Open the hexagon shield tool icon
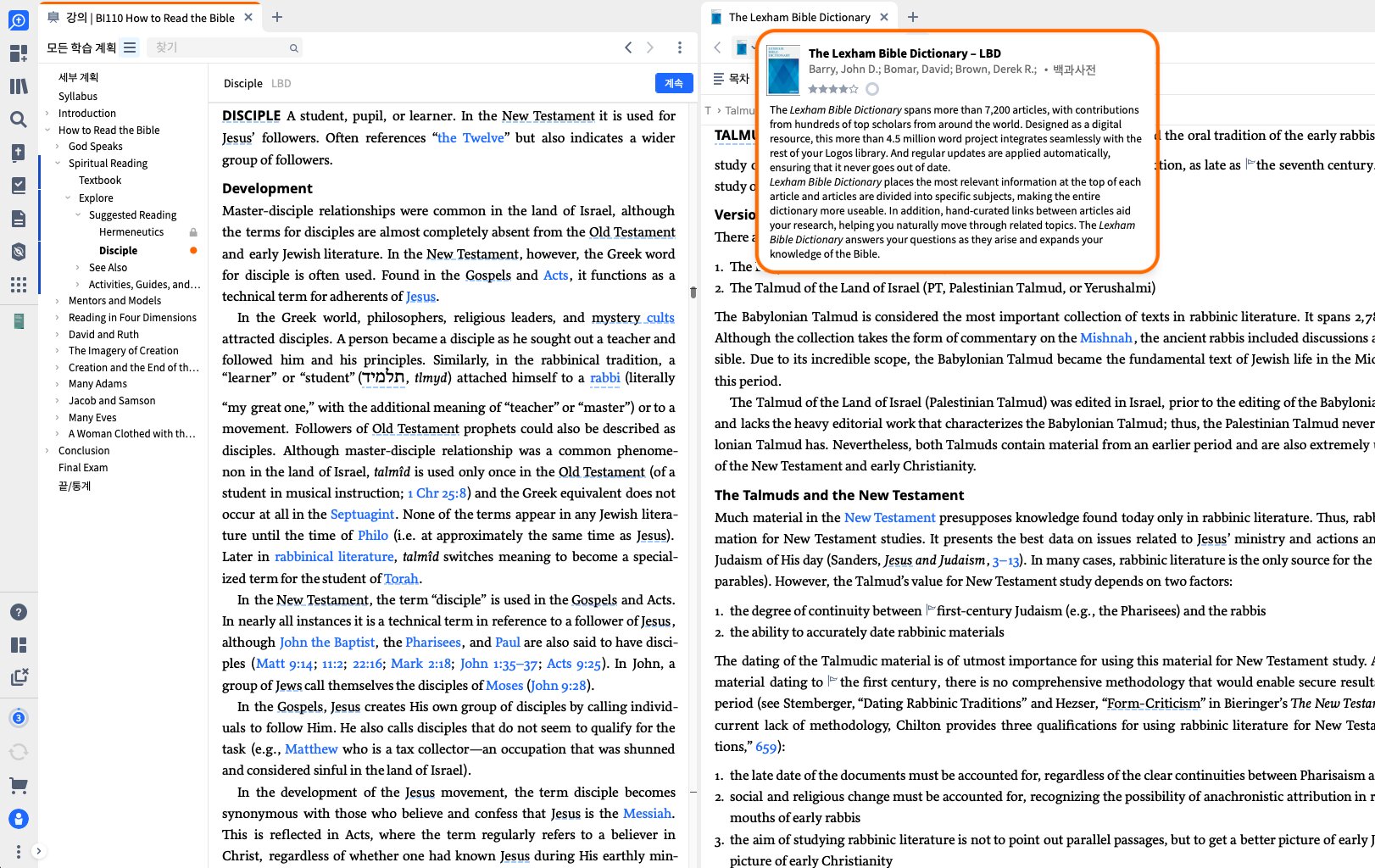 (x=18, y=252)
